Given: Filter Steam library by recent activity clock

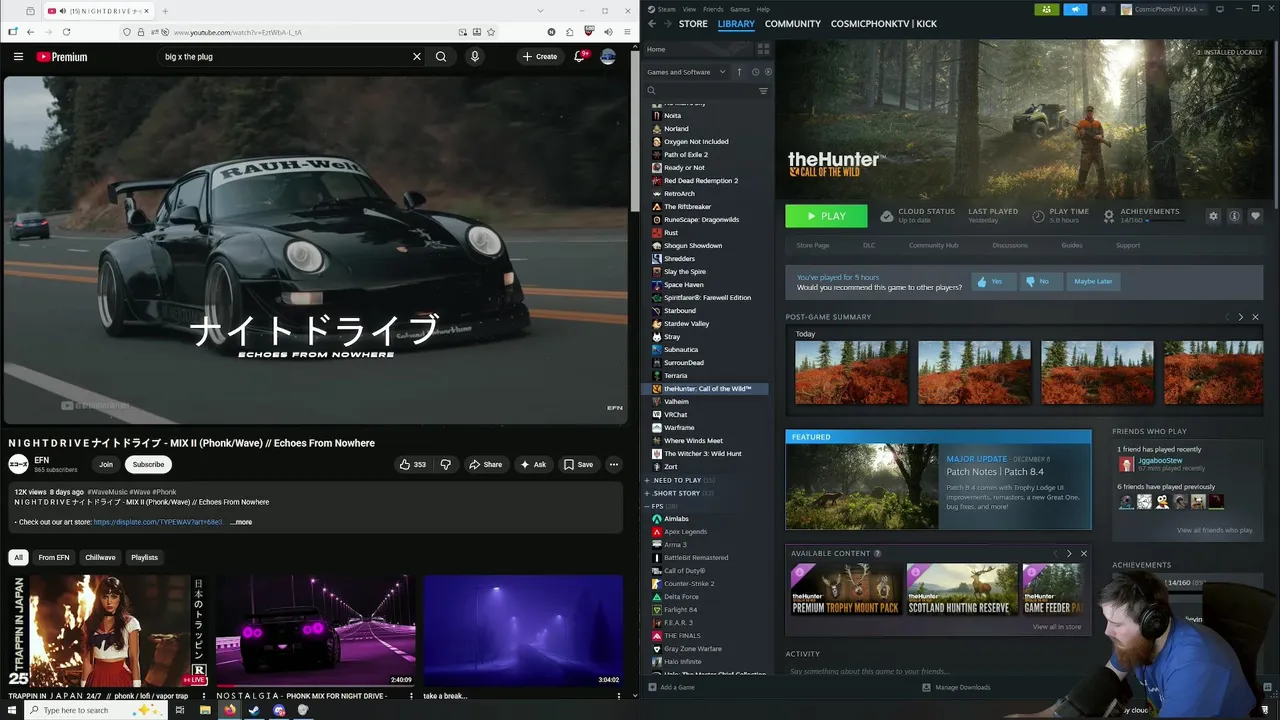Looking at the screenshot, I should (x=755, y=72).
